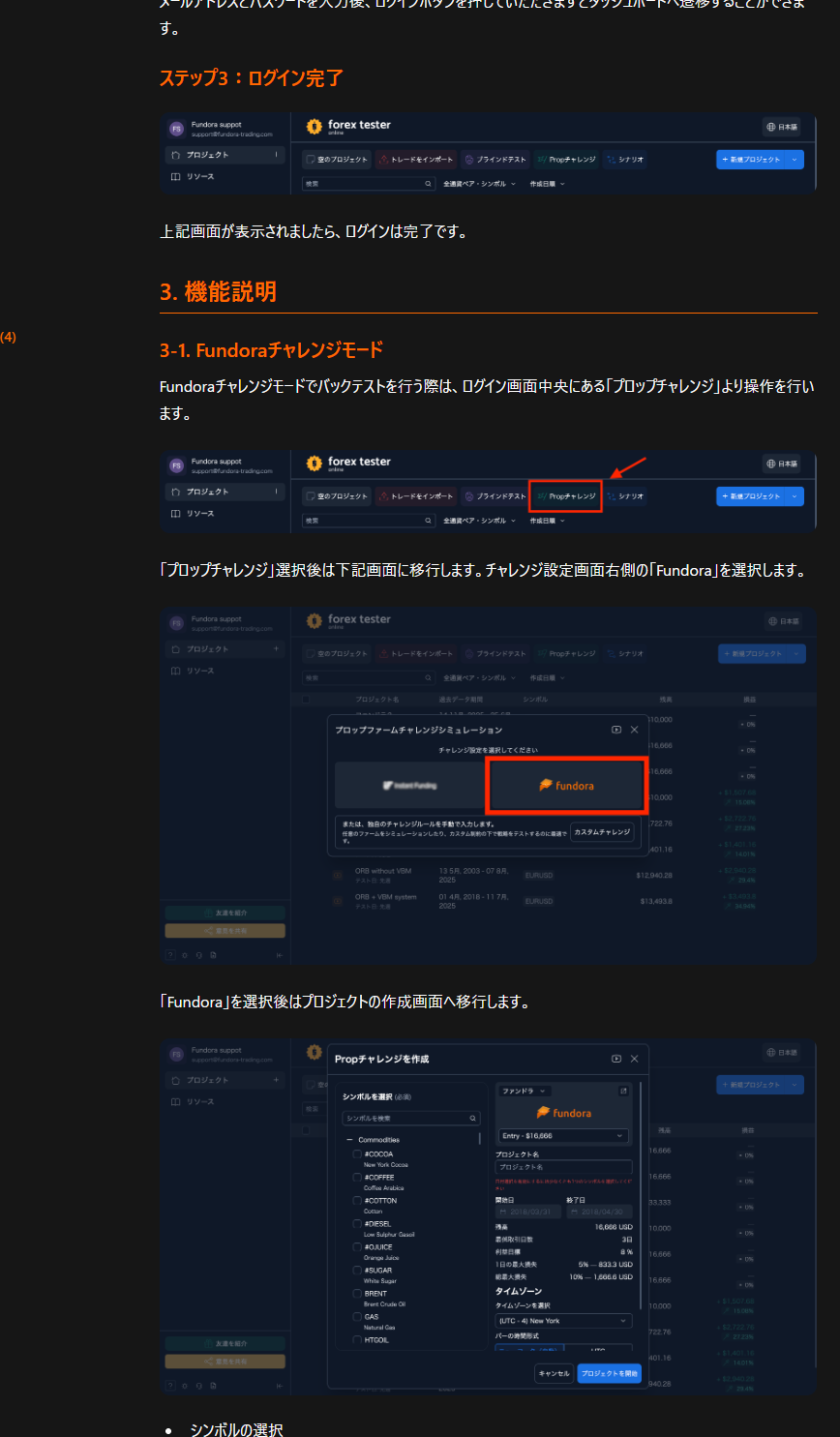840x1437 pixels.
Task: Click キャンセル in Propチャレンジを作成 dialog
Action: pos(555,1373)
